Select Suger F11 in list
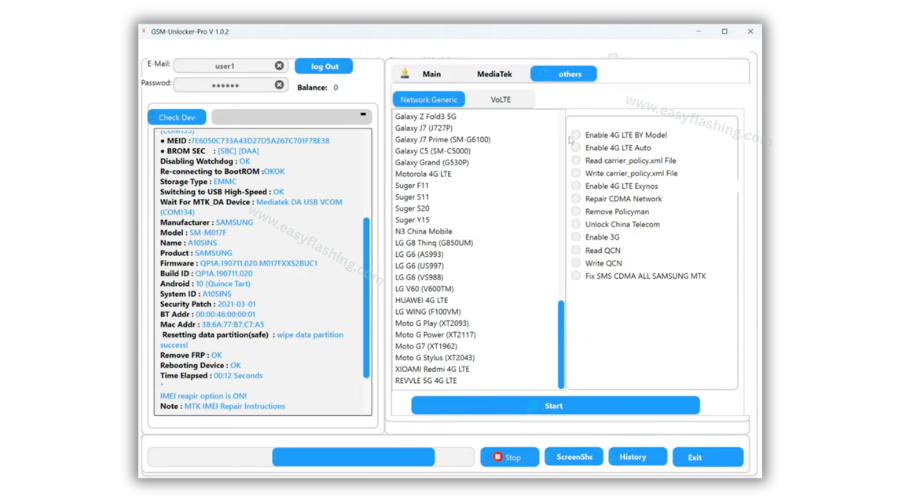The height and width of the screenshot is (500, 900). point(412,185)
